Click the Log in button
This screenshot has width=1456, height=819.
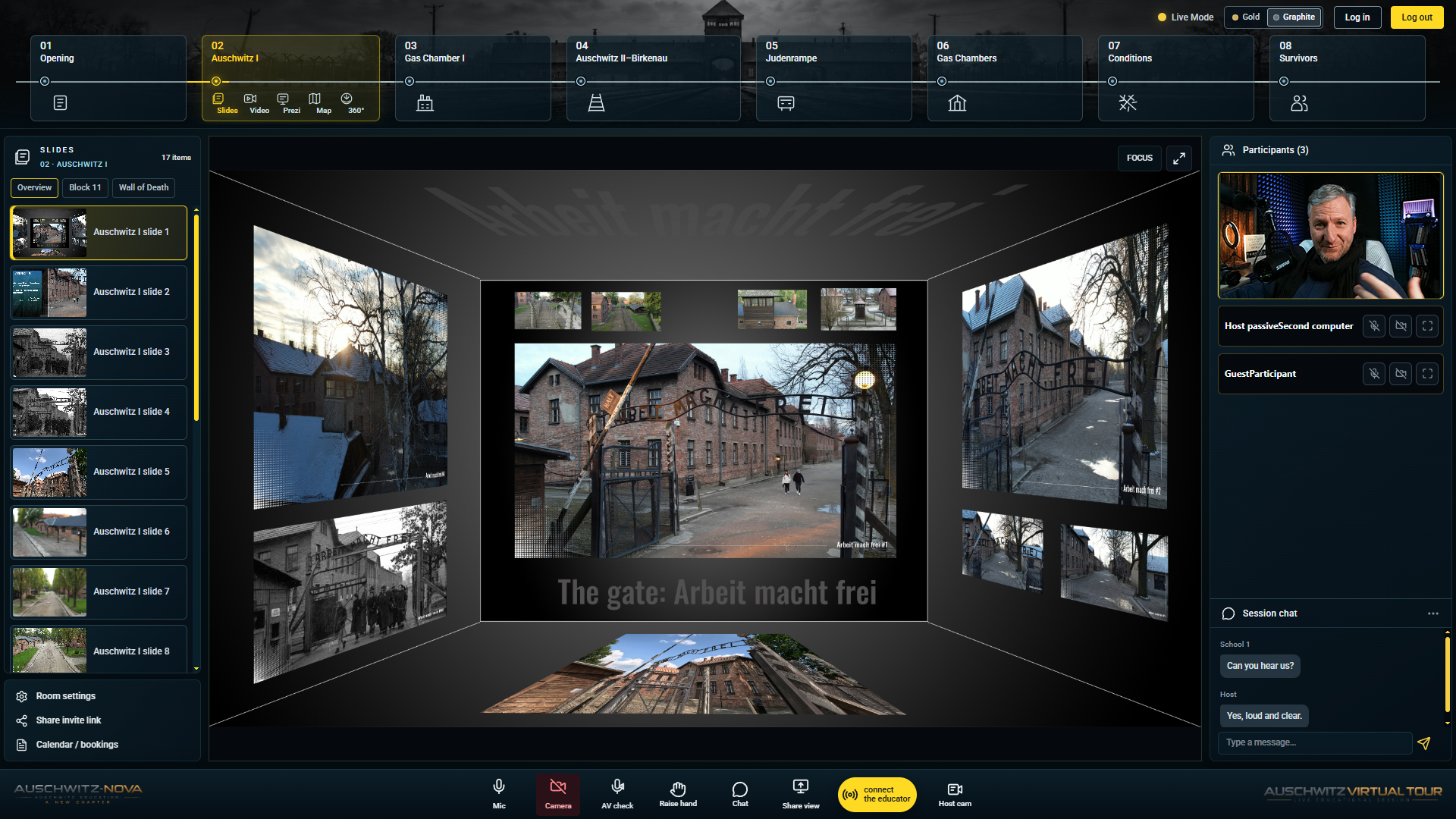tap(1357, 17)
